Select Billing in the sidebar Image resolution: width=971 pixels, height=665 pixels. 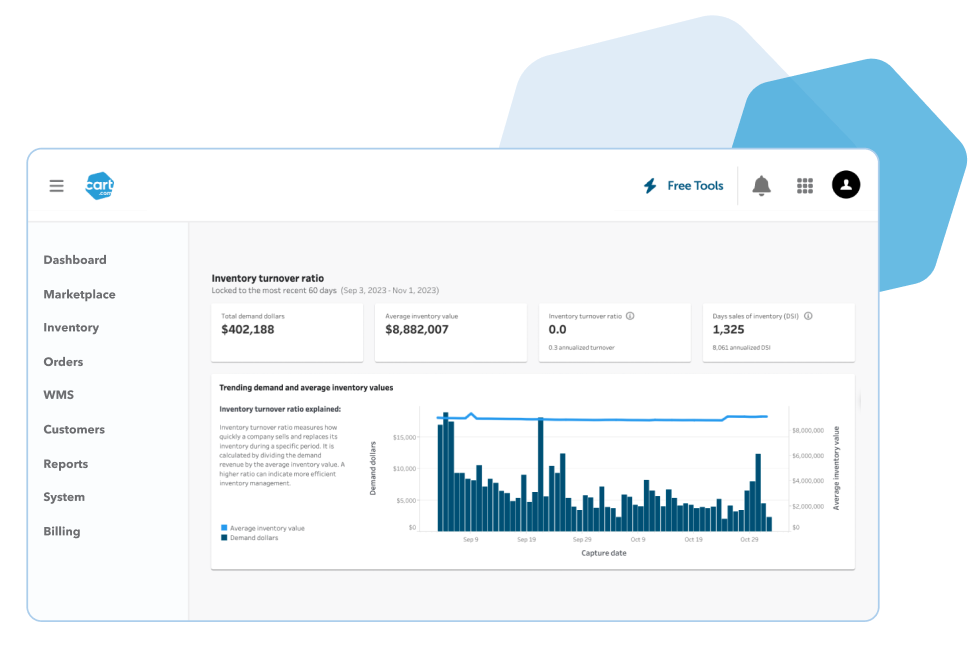point(62,531)
